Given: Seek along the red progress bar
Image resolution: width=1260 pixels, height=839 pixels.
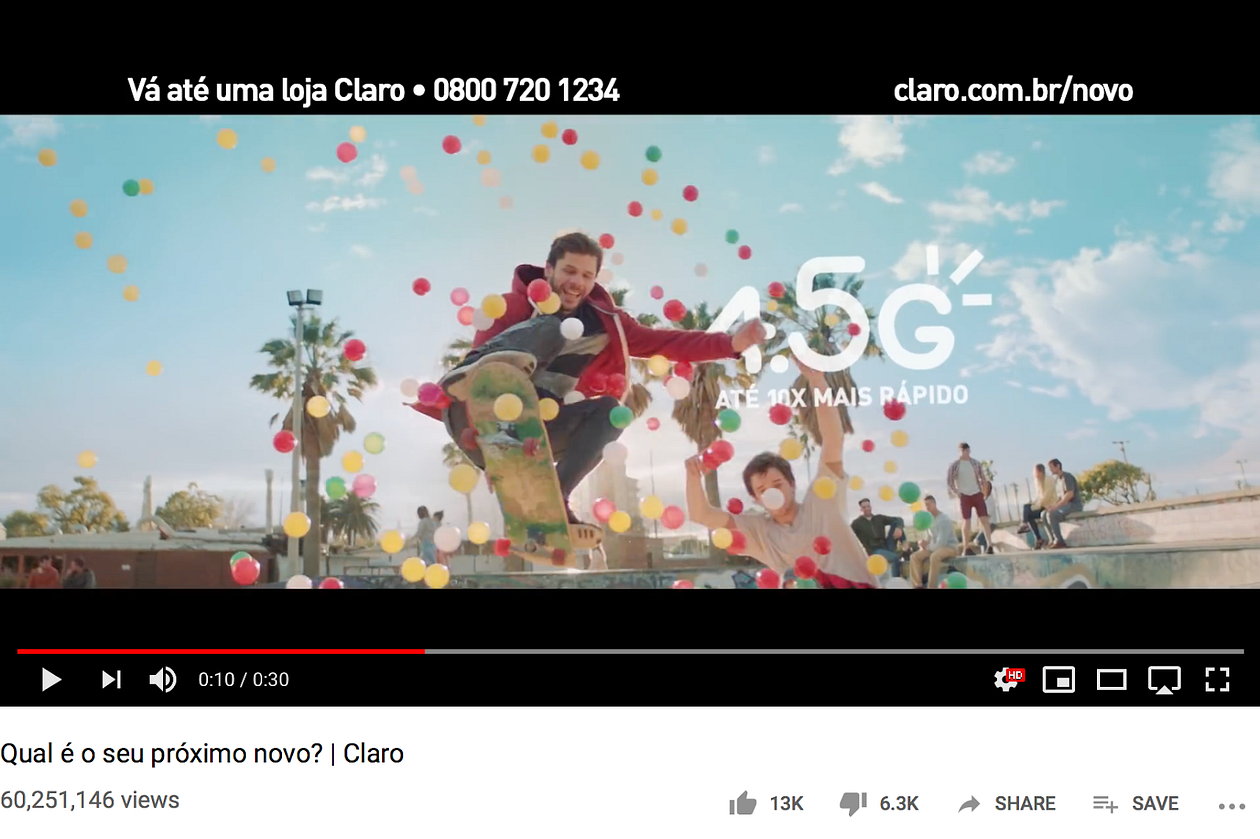Looking at the screenshot, I should pos(221,651).
